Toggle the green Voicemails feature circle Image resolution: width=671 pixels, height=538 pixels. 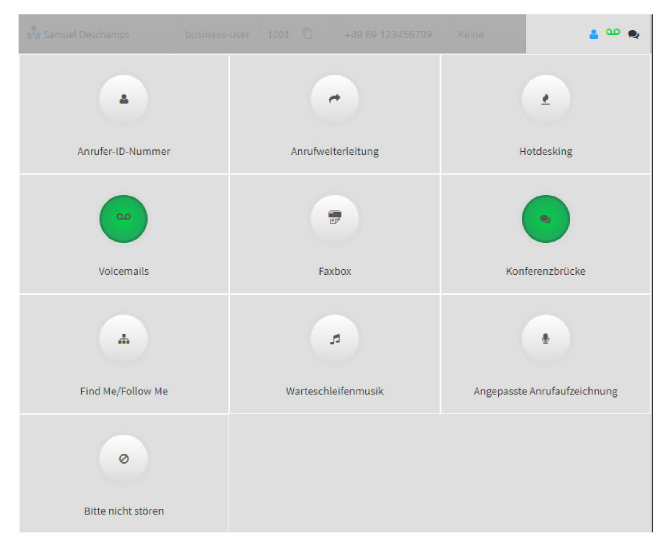click(124, 219)
